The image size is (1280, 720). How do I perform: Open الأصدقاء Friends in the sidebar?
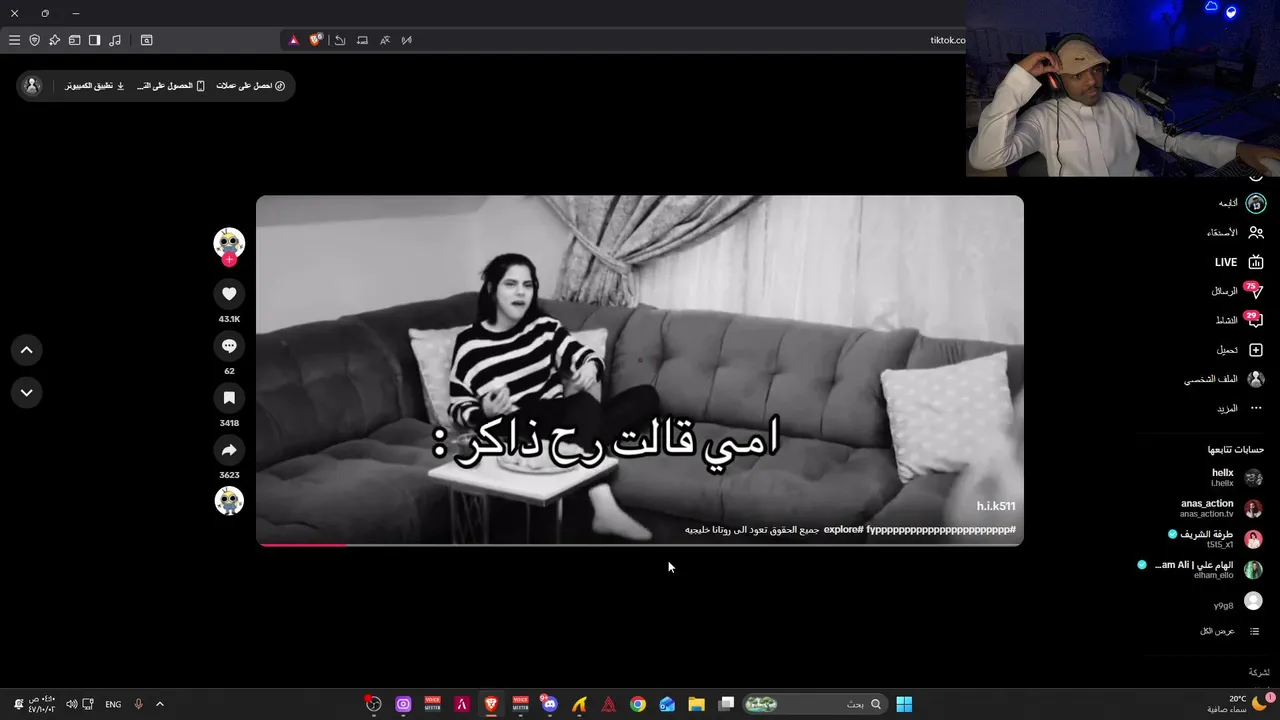[x=1235, y=232]
